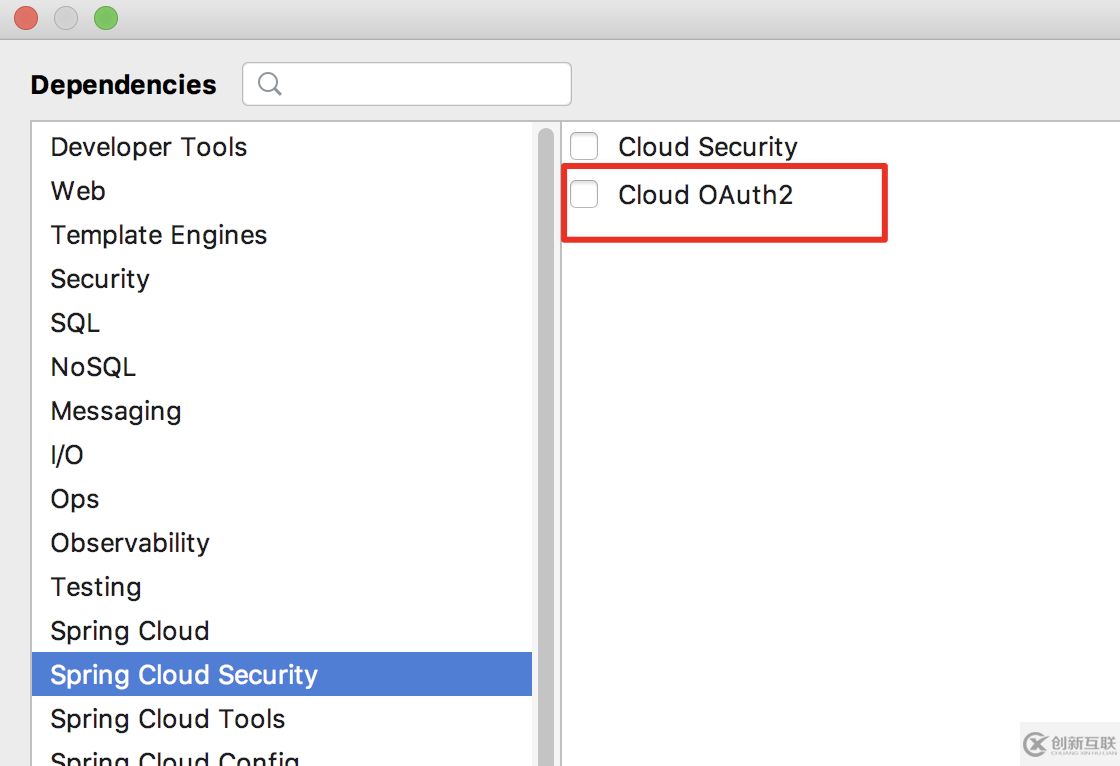Open the NoSQL category

tap(93, 367)
